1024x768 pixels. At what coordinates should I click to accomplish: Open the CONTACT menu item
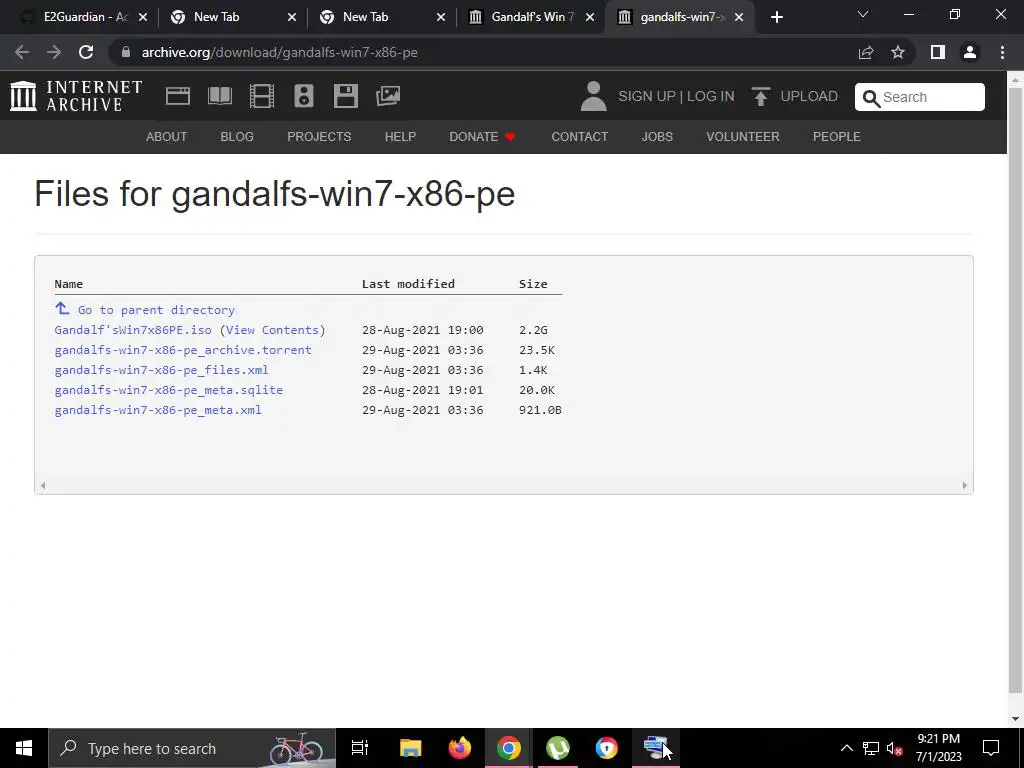[579, 136]
